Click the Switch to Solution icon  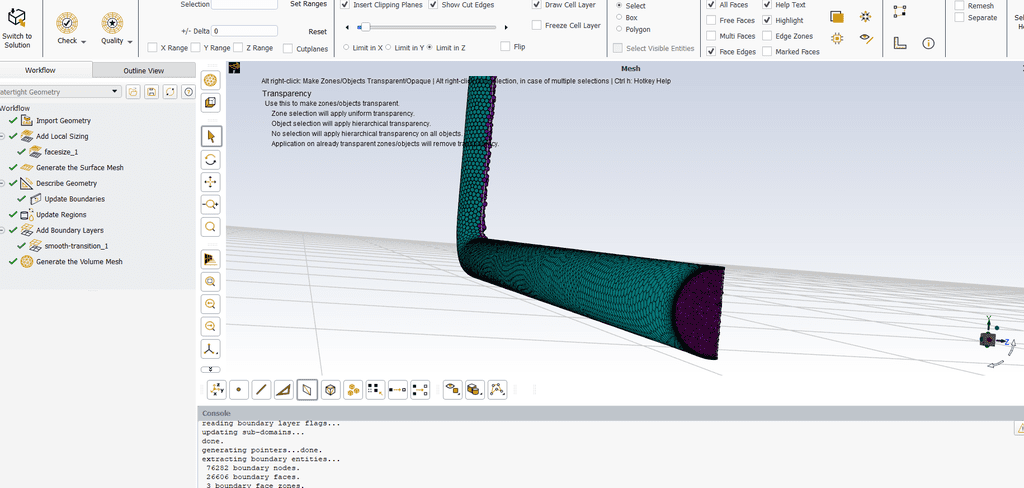[17, 18]
